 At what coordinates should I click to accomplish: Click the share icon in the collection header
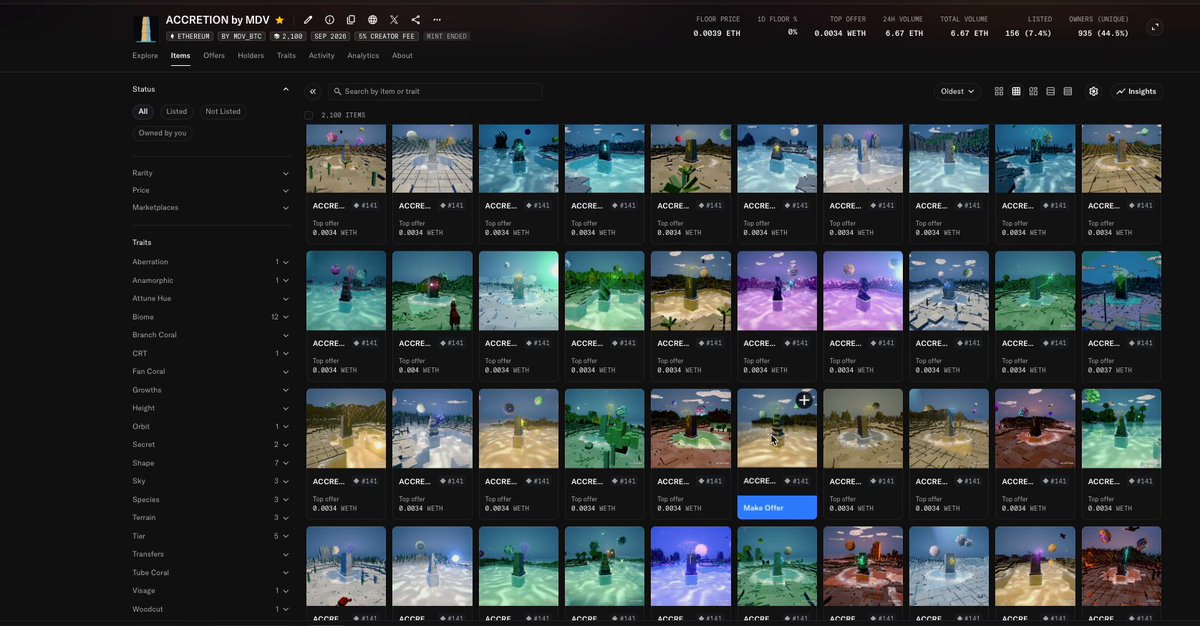pos(415,19)
